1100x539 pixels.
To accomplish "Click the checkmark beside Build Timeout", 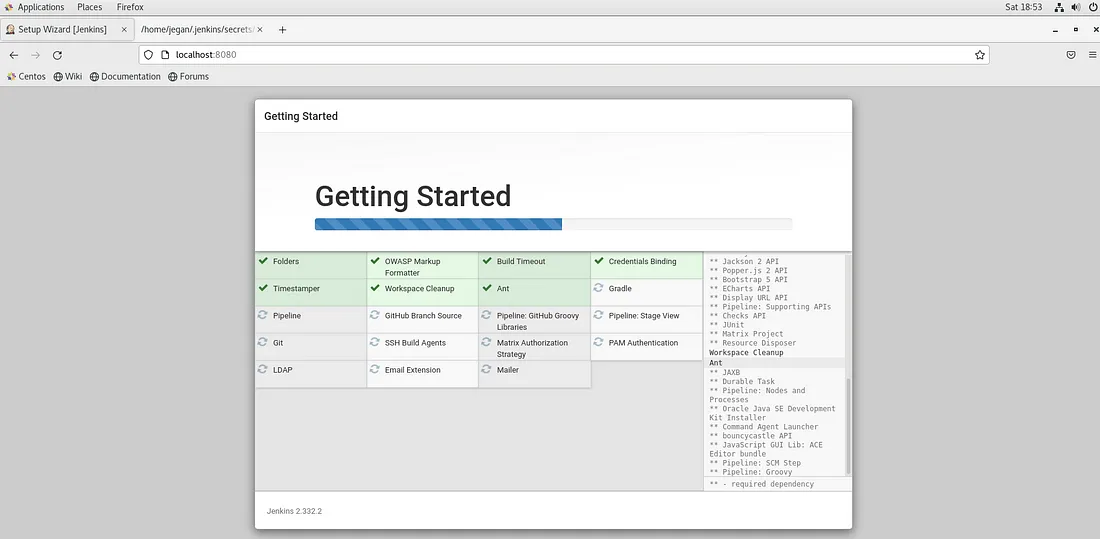I will click(487, 260).
